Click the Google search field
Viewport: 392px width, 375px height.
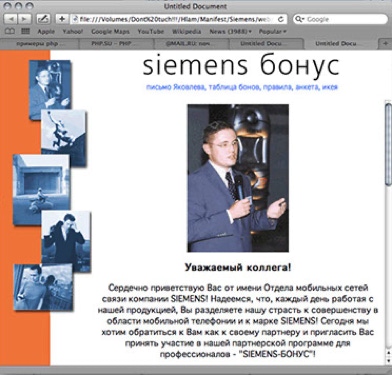click(340, 19)
